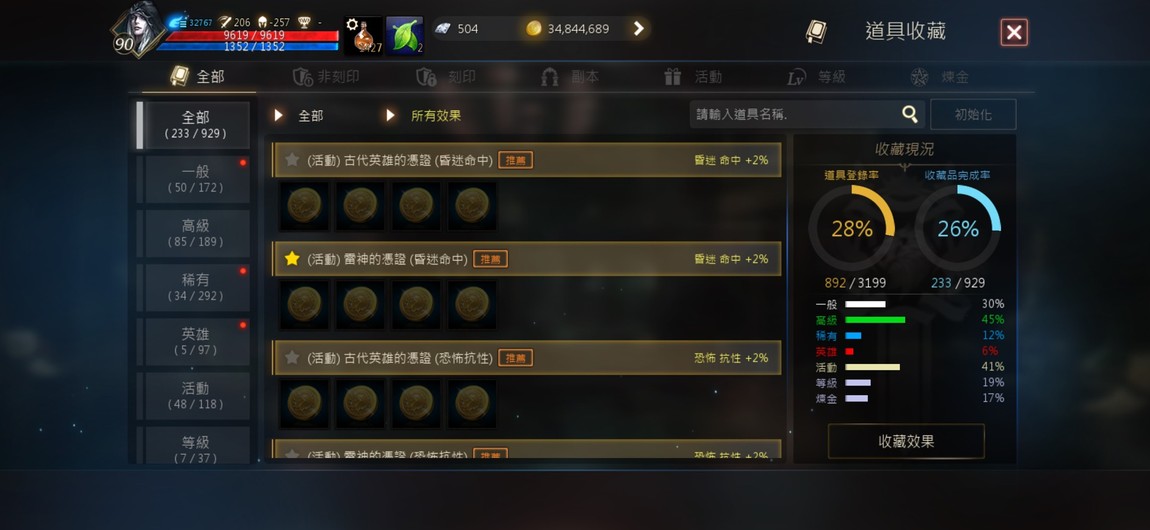Image resolution: width=1150 pixels, height=530 pixels.
Task: Click the 道具登錄率 28% progress ring
Action: 851,229
